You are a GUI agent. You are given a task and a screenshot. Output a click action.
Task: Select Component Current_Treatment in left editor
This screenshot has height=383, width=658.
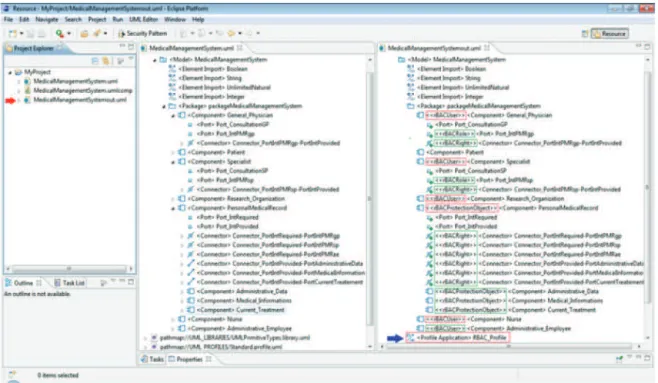[240, 310]
